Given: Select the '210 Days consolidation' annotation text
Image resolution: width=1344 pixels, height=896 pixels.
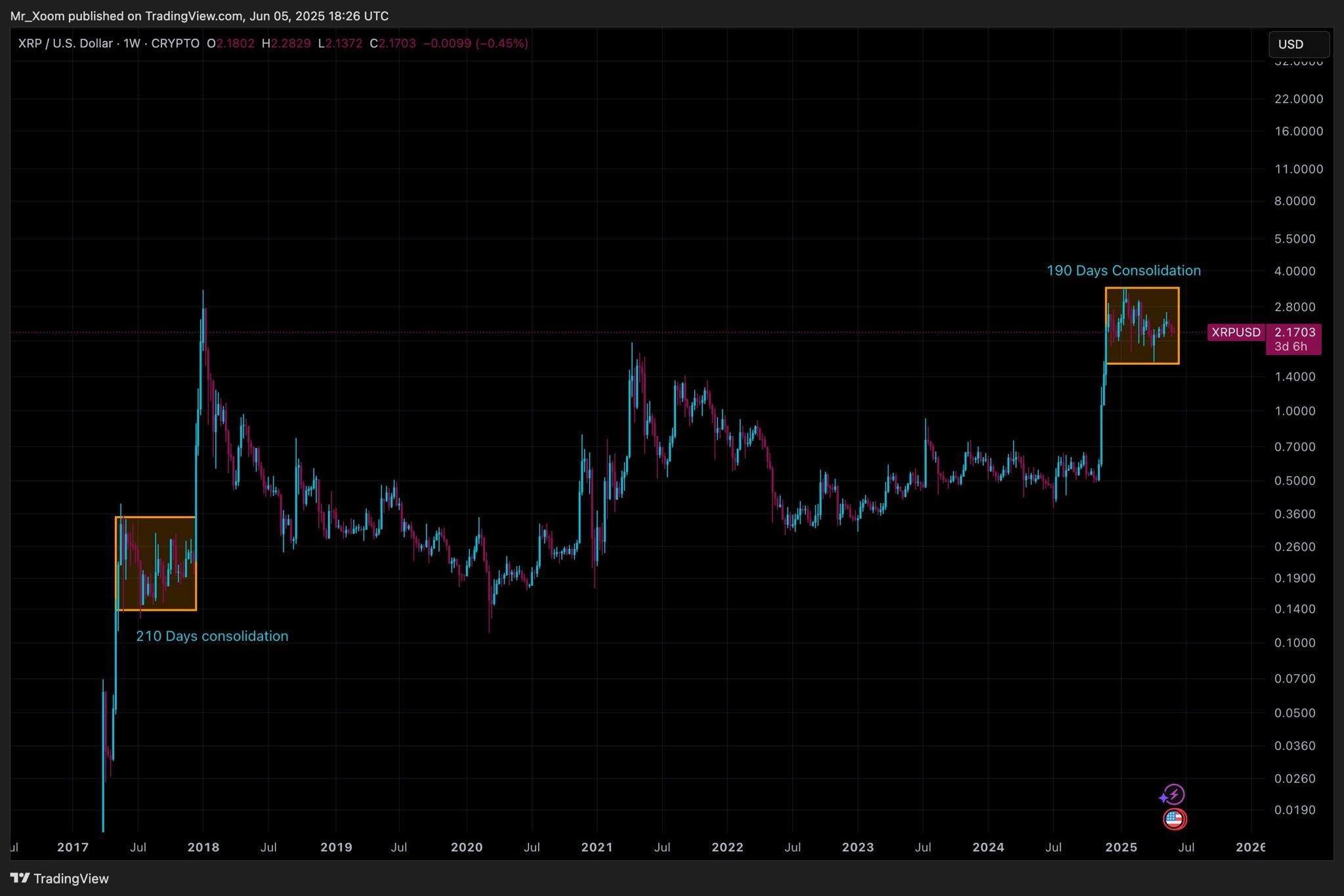Looking at the screenshot, I should click(212, 636).
